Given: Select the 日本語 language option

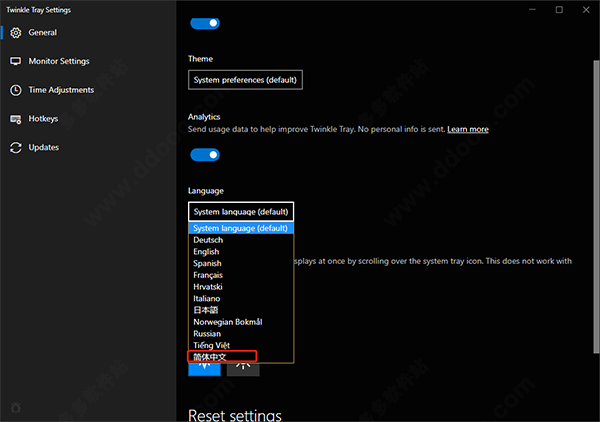Looking at the screenshot, I should pos(241,310).
